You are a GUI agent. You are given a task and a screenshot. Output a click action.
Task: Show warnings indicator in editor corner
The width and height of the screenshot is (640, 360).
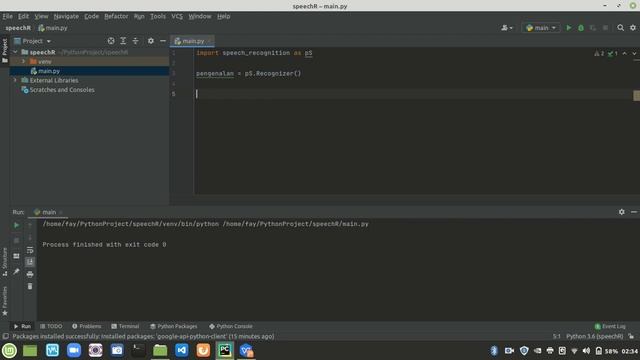click(599, 53)
